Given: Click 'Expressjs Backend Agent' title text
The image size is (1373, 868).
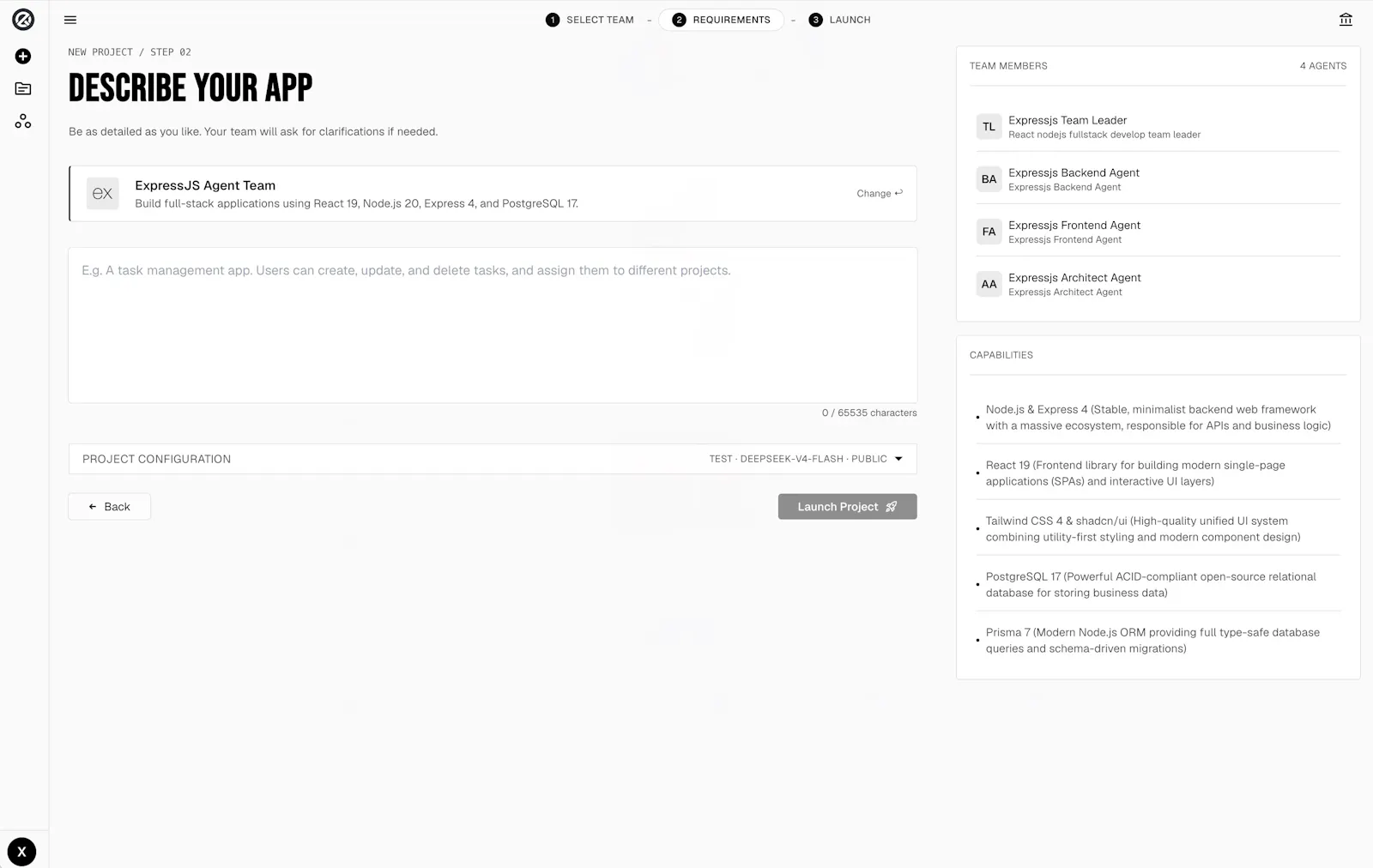Looking at the screenshot, I should [1074, 172].
